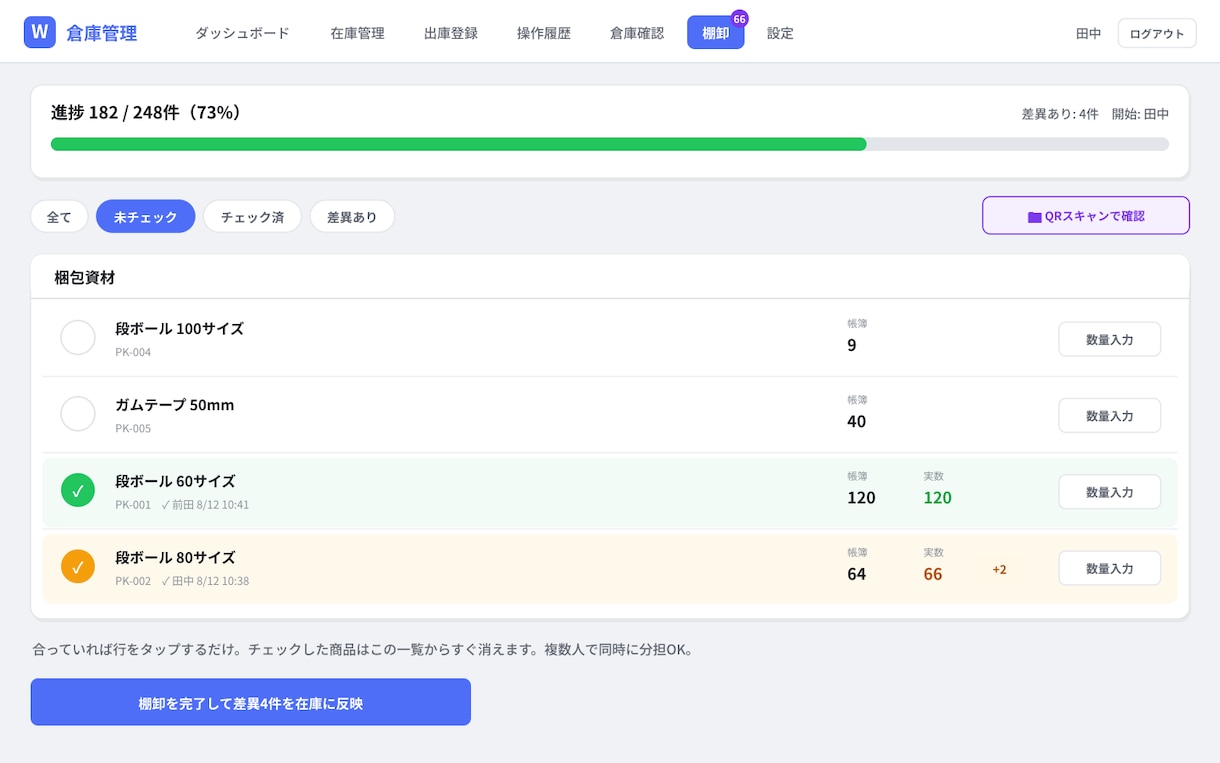Toggle the orange checkmark for 段ボール 80サイズ
Screen dimensions: 1220x763
pyautogui.click(x=78, y=566)
